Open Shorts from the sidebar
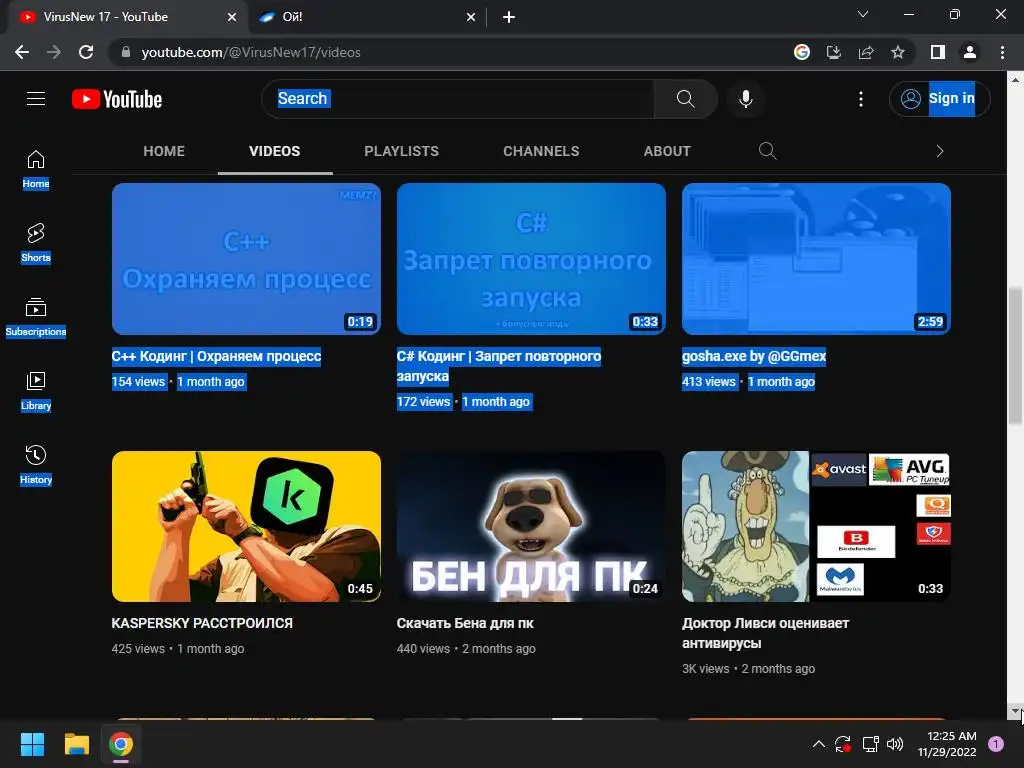The image size is (1024, 768). click(x=36, y=243)
